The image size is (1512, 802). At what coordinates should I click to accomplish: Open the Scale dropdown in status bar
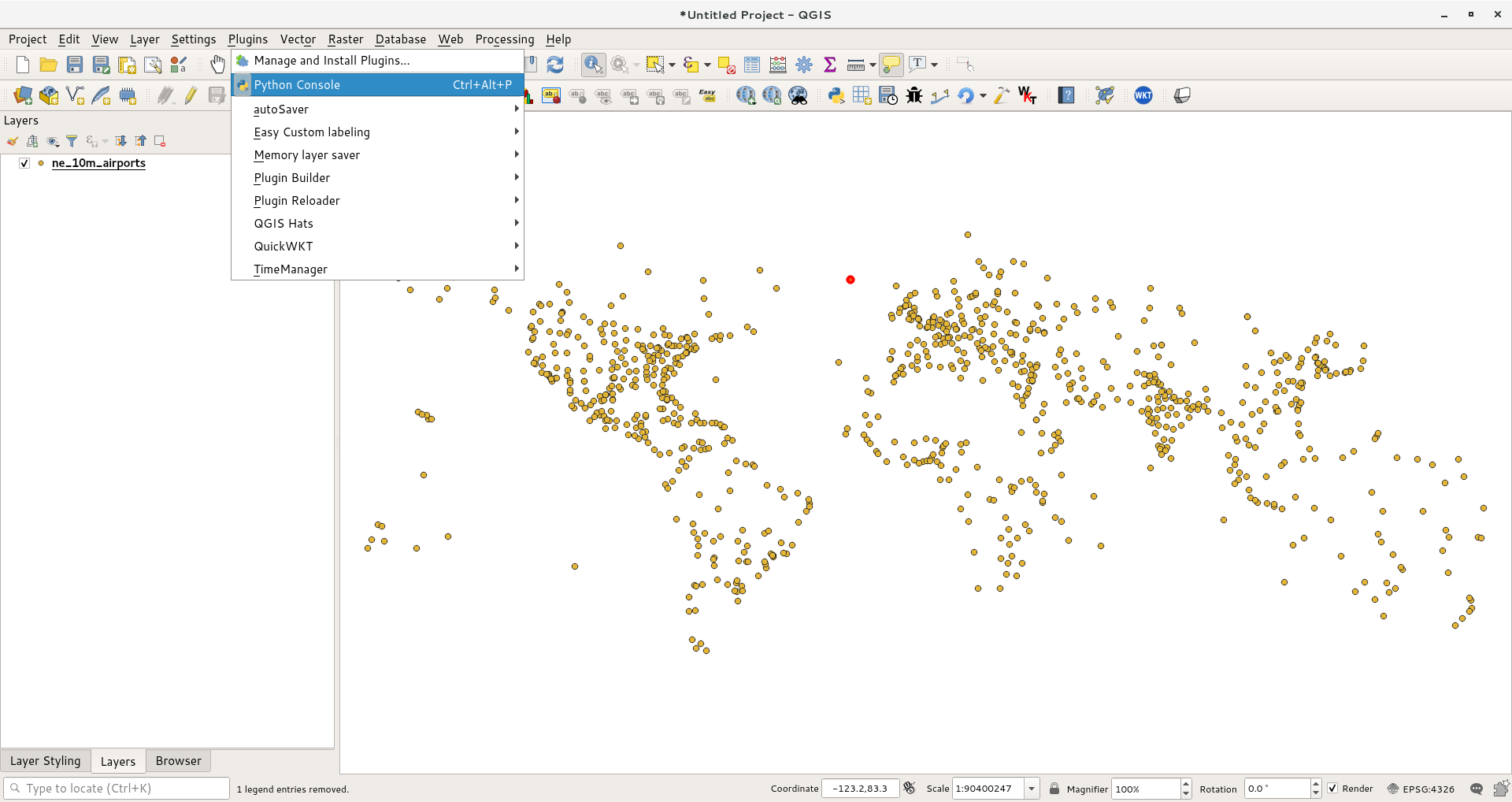(x=1032, y=788)
